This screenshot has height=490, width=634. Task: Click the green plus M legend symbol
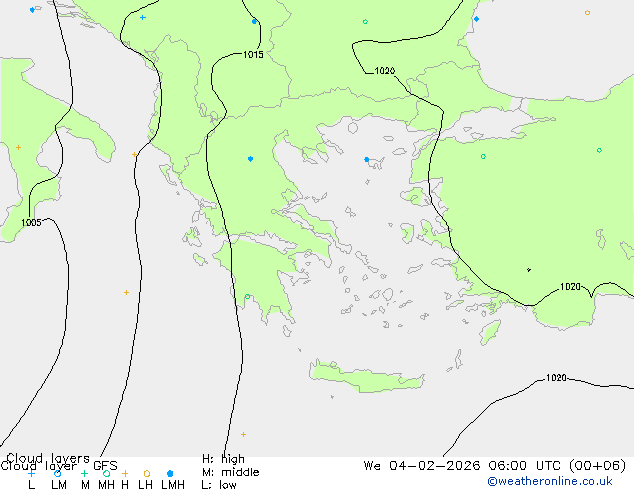click(x=84, y=473)
